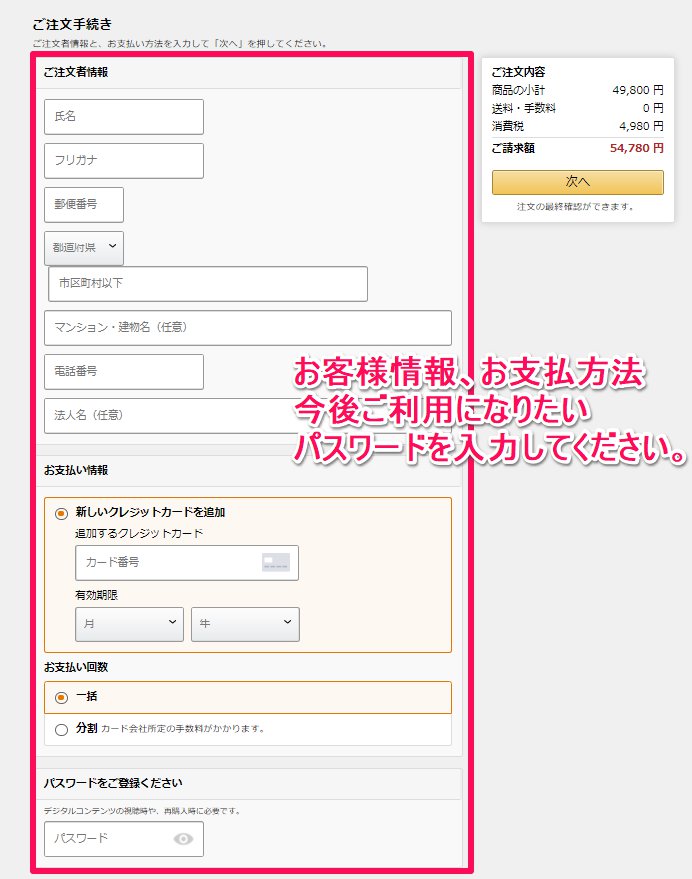Select the 郵便番号 postal code field
Screen dimensions: 692x879
click(x=84, y=205)
